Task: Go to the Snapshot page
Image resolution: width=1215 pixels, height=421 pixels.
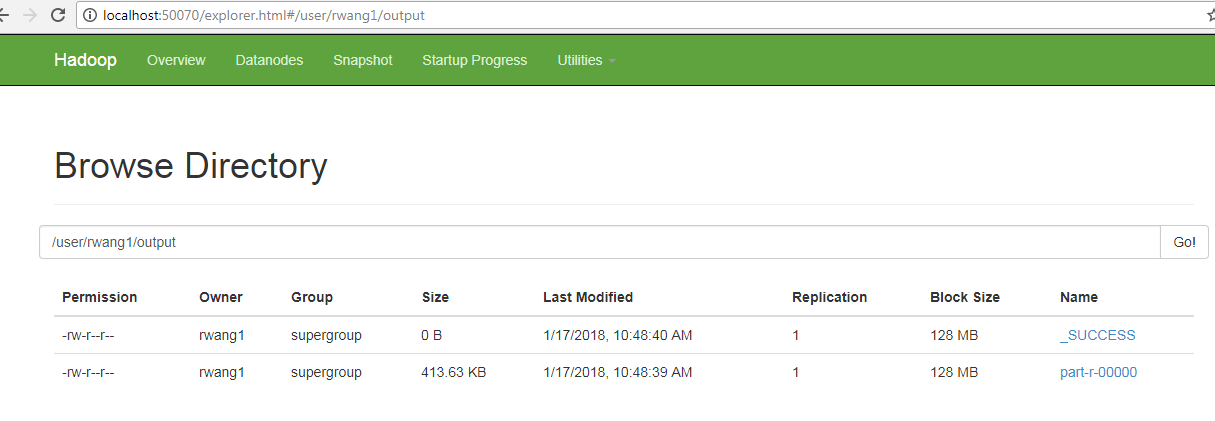Action: [x=363, y=60]
